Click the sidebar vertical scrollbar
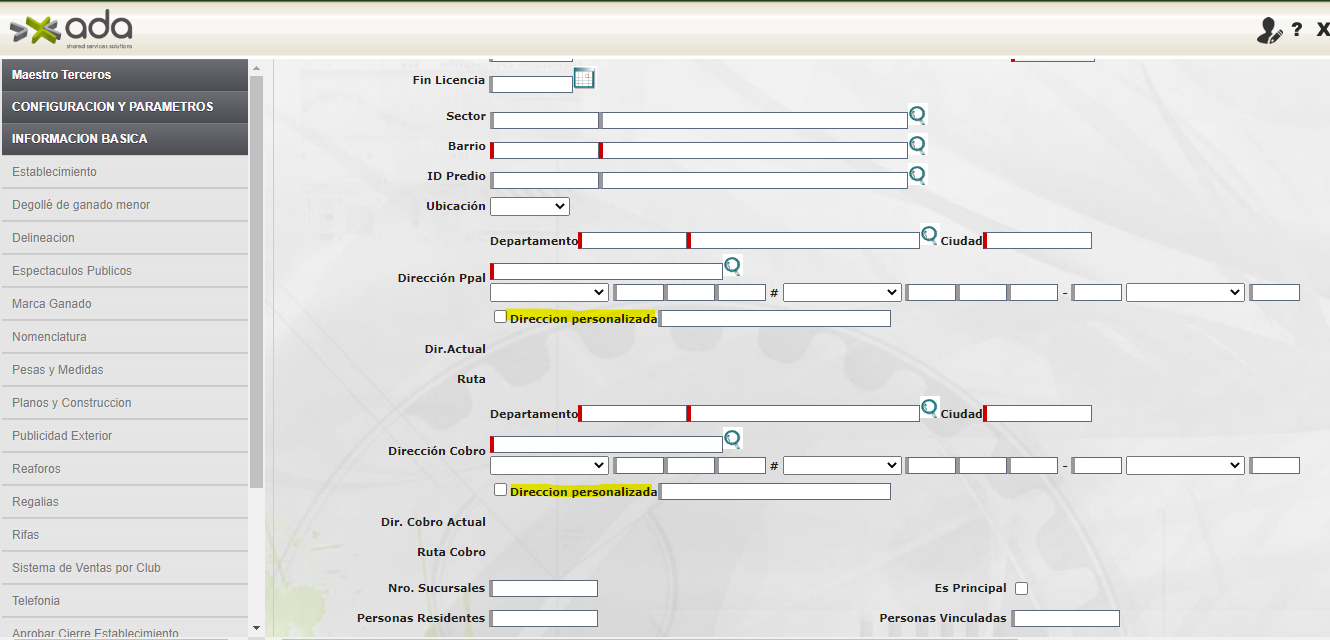This screenshot has width=1330, height=640. click(x=256, y=300)
